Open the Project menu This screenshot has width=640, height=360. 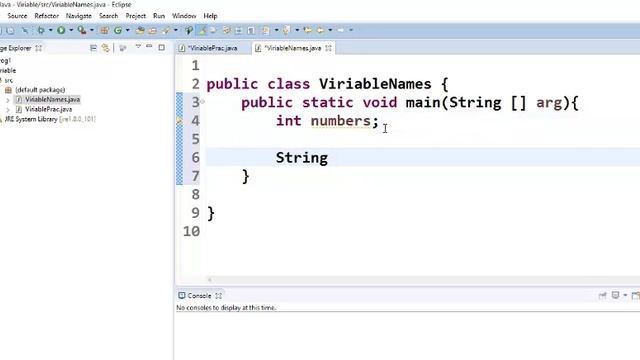pos(136,16)
